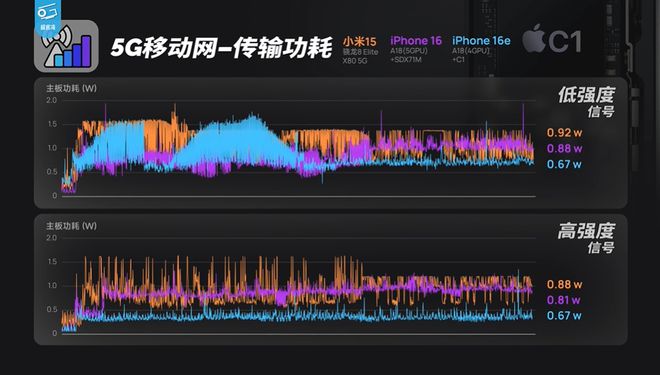Click the purple 0.81 w value
The height and width of the screenshot is (375, 660).
pos(563,300)
